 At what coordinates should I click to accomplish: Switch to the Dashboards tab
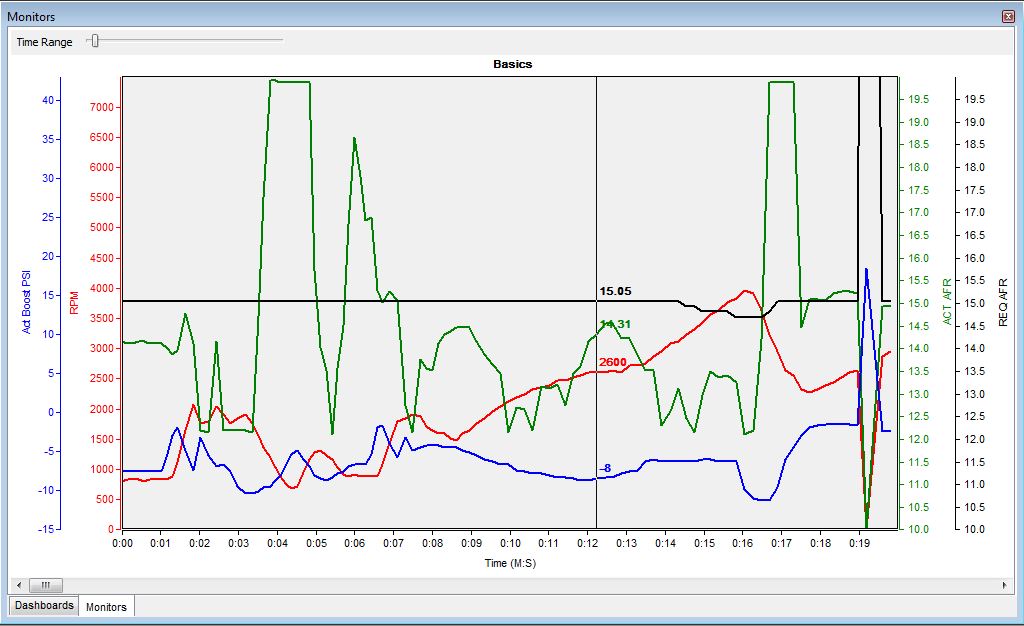click(x=44, y=606)
